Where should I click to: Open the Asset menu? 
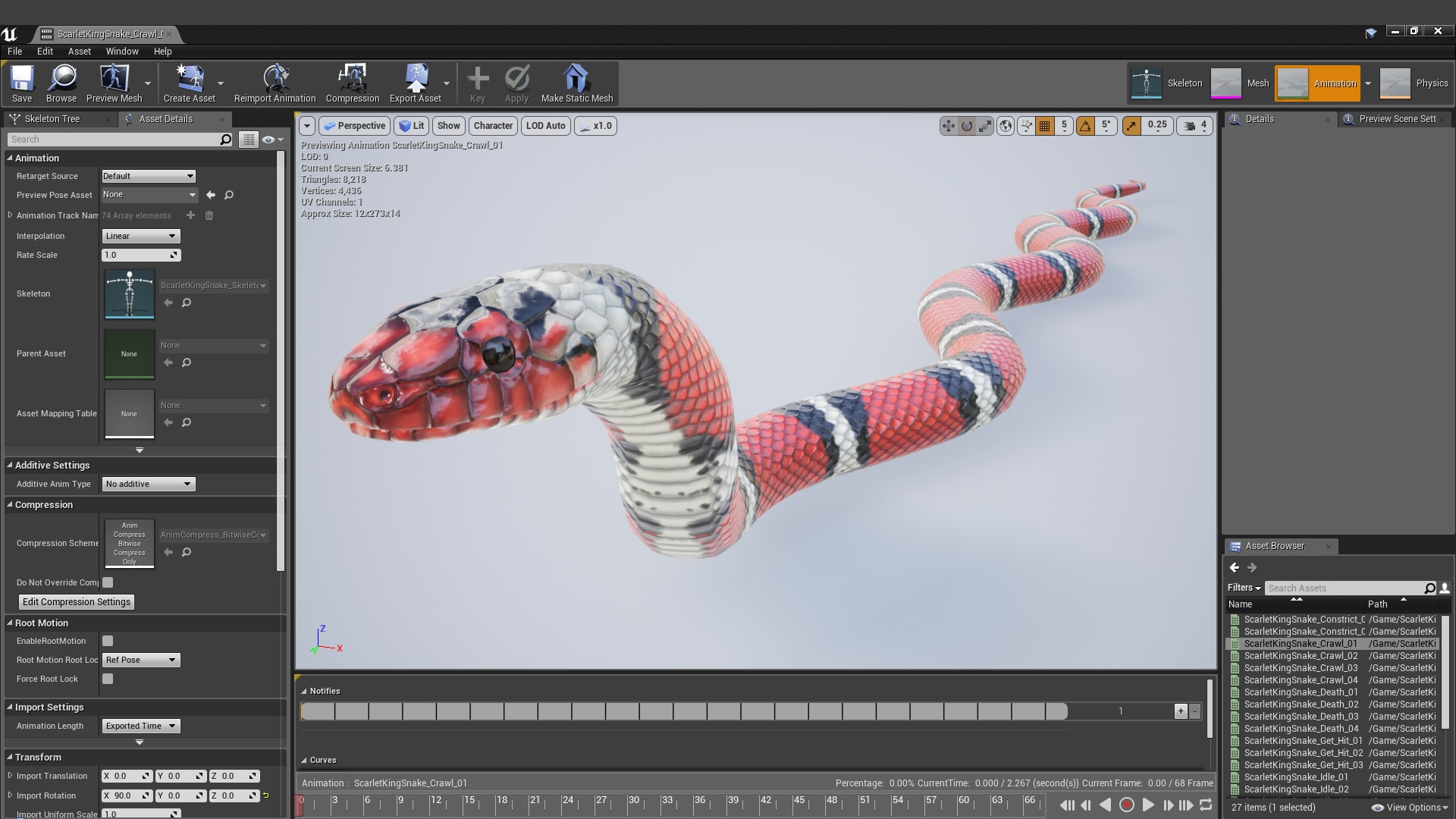click(79, 52)
